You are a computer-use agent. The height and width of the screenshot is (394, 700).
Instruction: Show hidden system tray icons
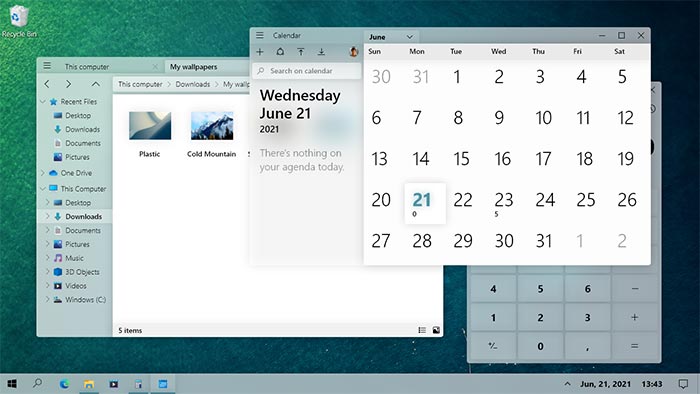click(567, 384)
